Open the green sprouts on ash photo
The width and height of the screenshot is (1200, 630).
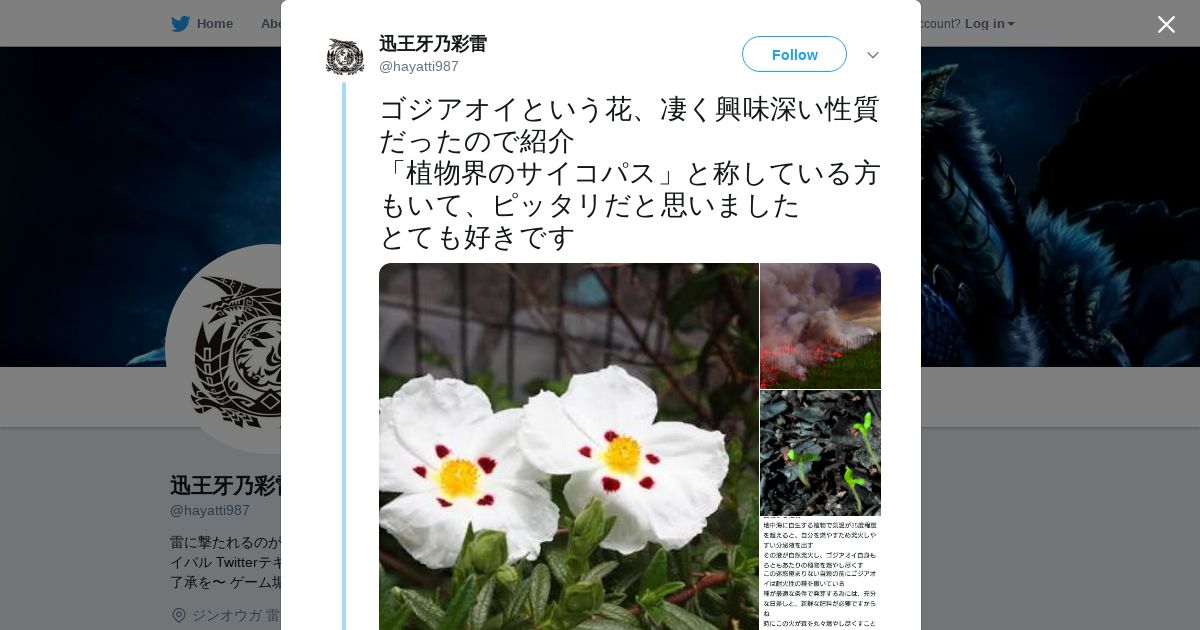pos(820,453)
